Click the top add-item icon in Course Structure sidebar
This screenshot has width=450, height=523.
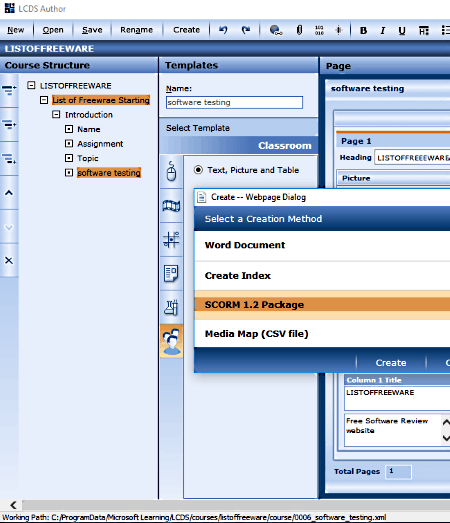point(9,89)
